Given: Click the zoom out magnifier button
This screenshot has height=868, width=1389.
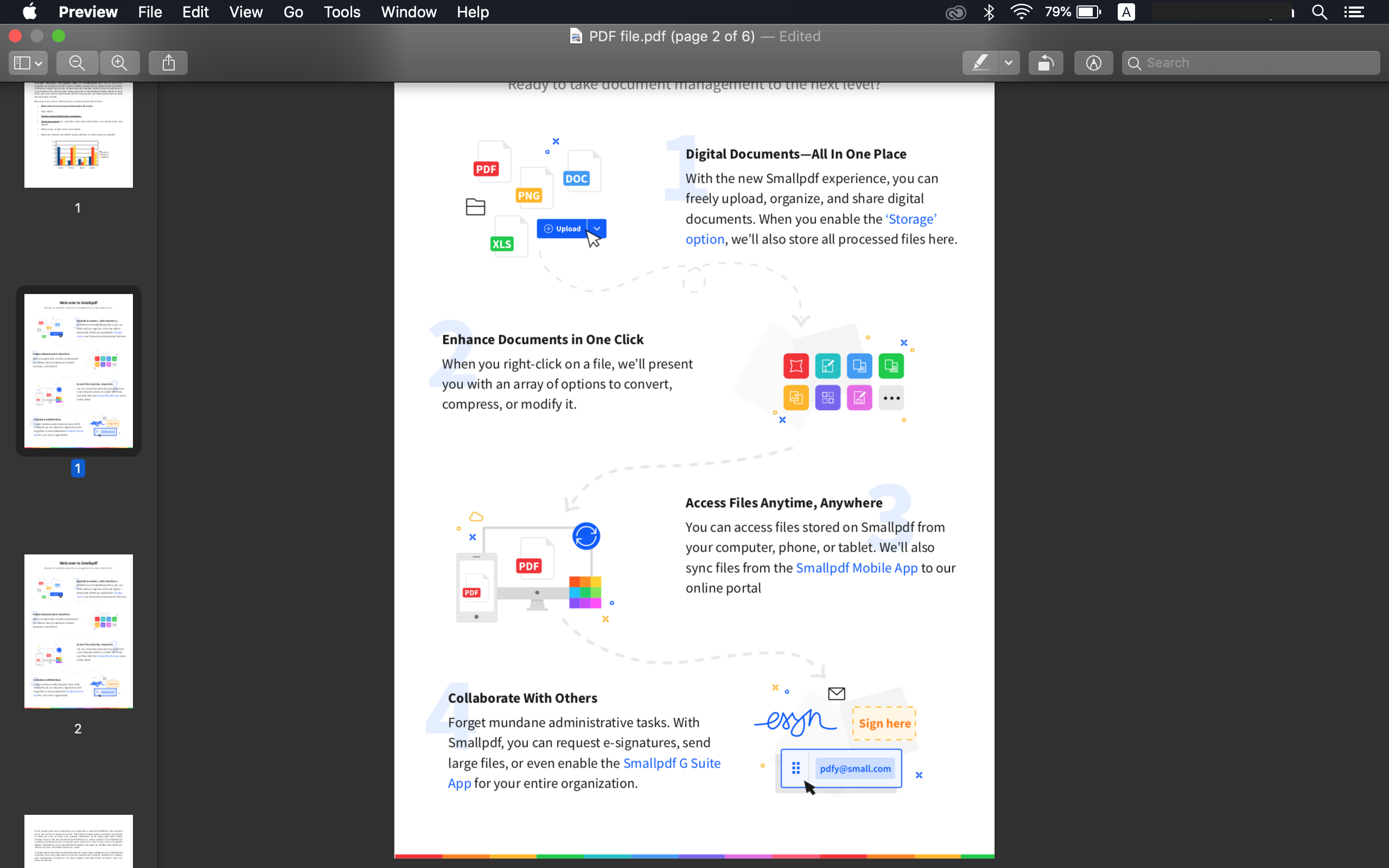Looking at the screenshot, I should click(77, 62).
